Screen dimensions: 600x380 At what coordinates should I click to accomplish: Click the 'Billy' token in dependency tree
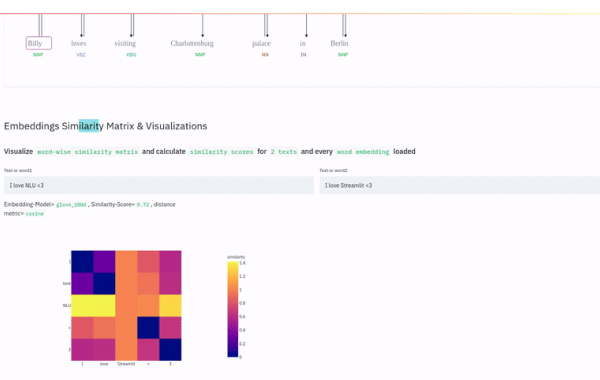point(39,43)
